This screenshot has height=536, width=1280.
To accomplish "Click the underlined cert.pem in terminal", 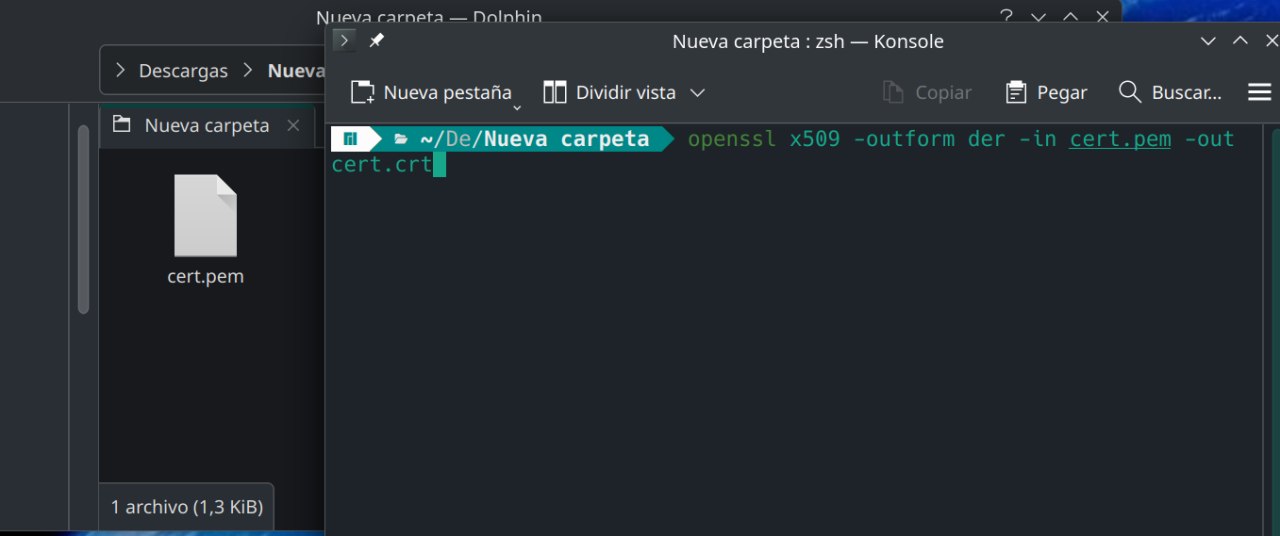I will pyautogui.click(x=1120, y=139).
